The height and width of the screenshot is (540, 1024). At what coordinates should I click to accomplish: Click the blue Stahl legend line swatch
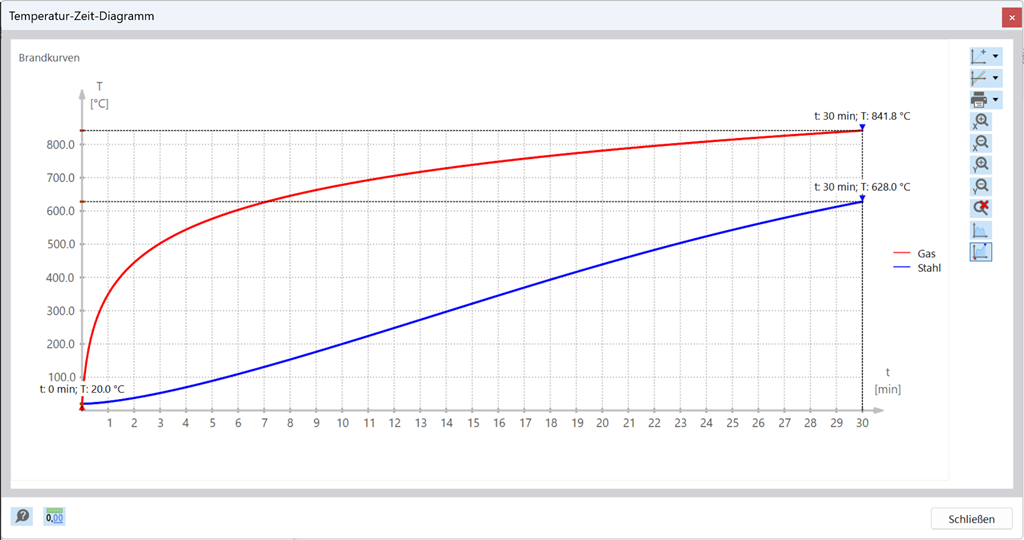tap(902, 267)
